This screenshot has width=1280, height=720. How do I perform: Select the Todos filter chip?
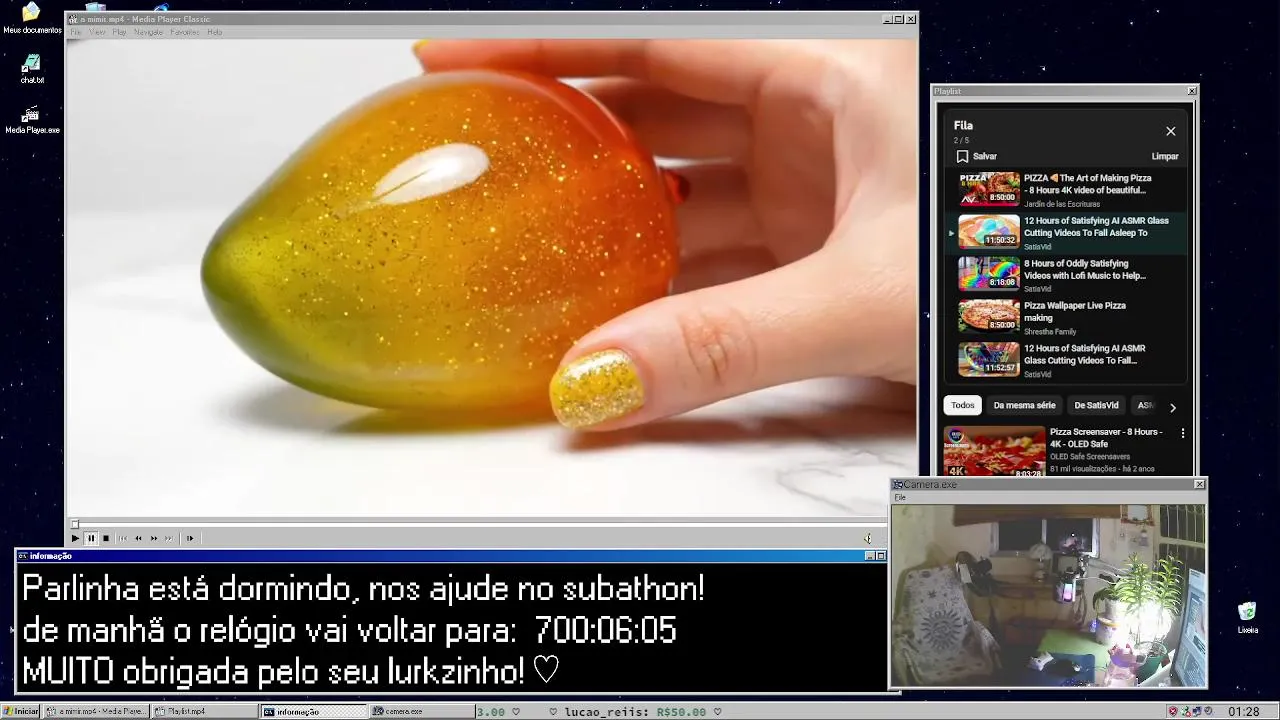pyautogui.click(x=963, y=405)
